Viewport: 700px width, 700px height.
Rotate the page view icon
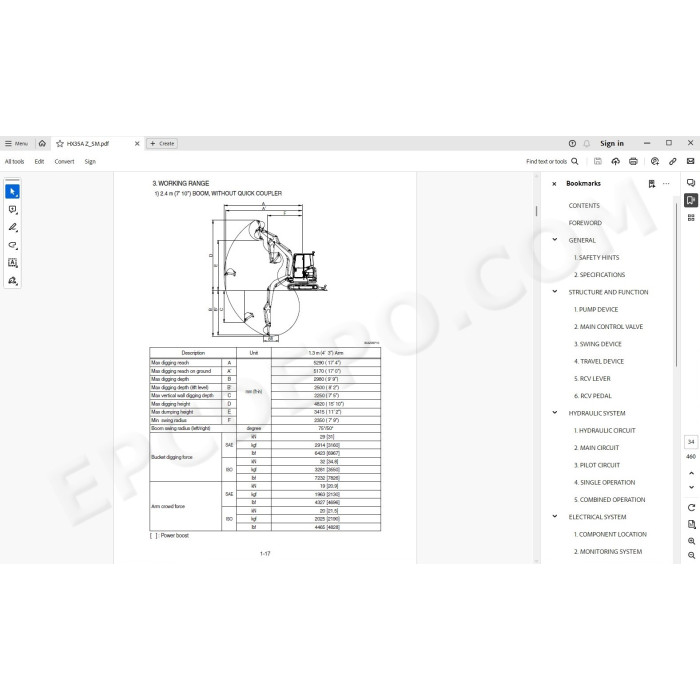691,508
